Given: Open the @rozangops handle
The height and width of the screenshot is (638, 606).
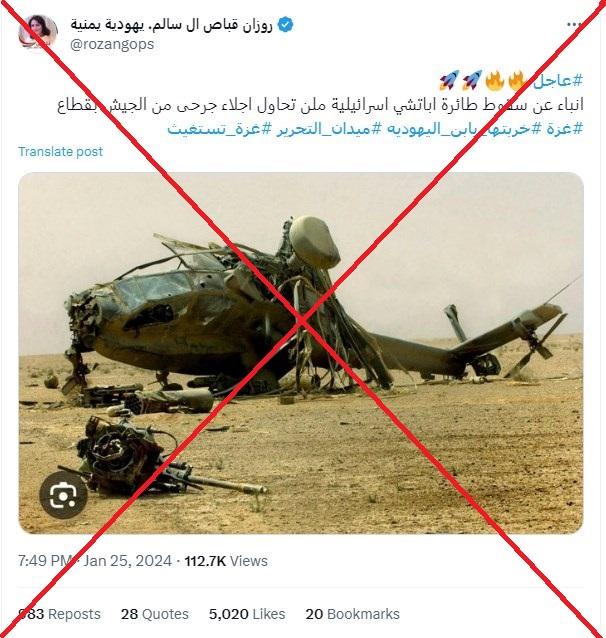Looking at the screenshot, I should [112, 44].
